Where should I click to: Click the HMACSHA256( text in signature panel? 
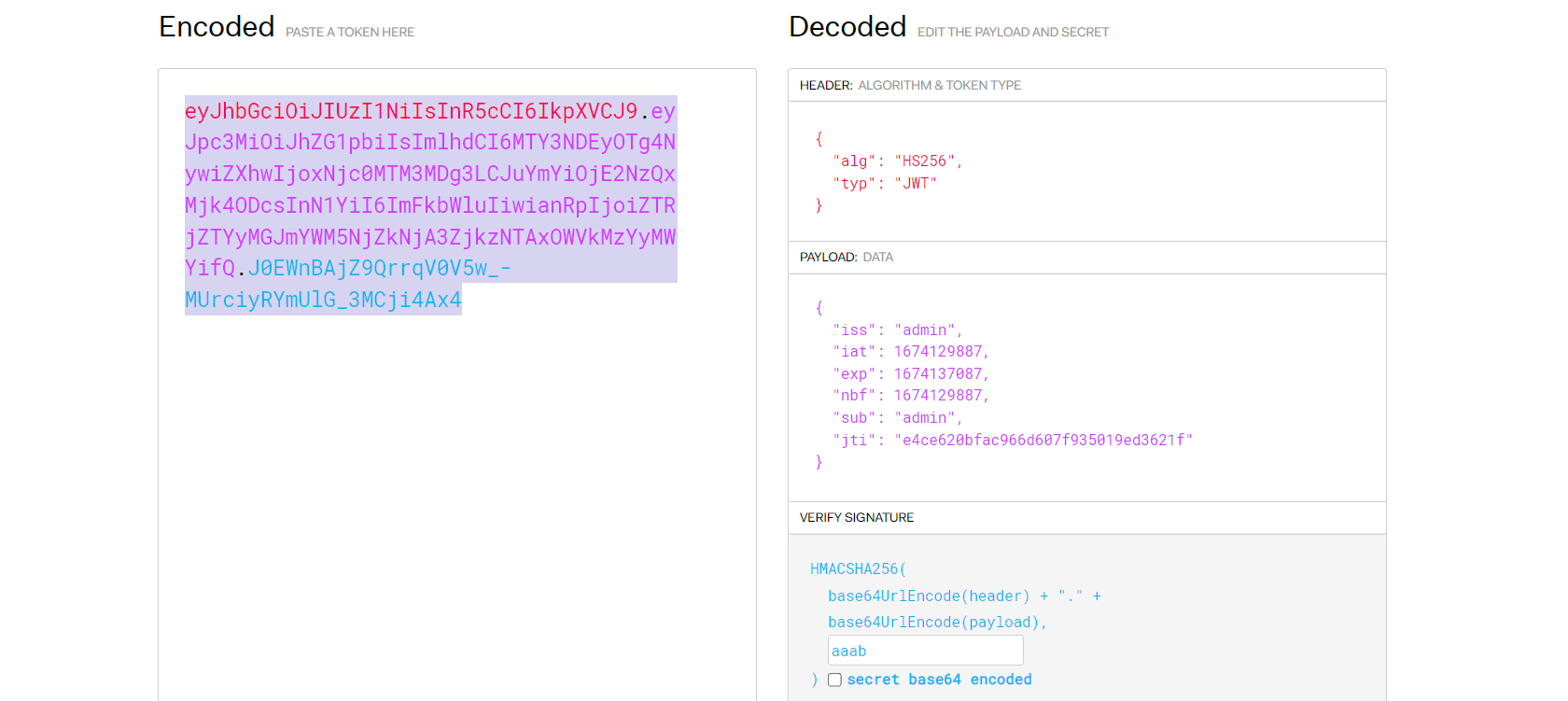[857, 568]
